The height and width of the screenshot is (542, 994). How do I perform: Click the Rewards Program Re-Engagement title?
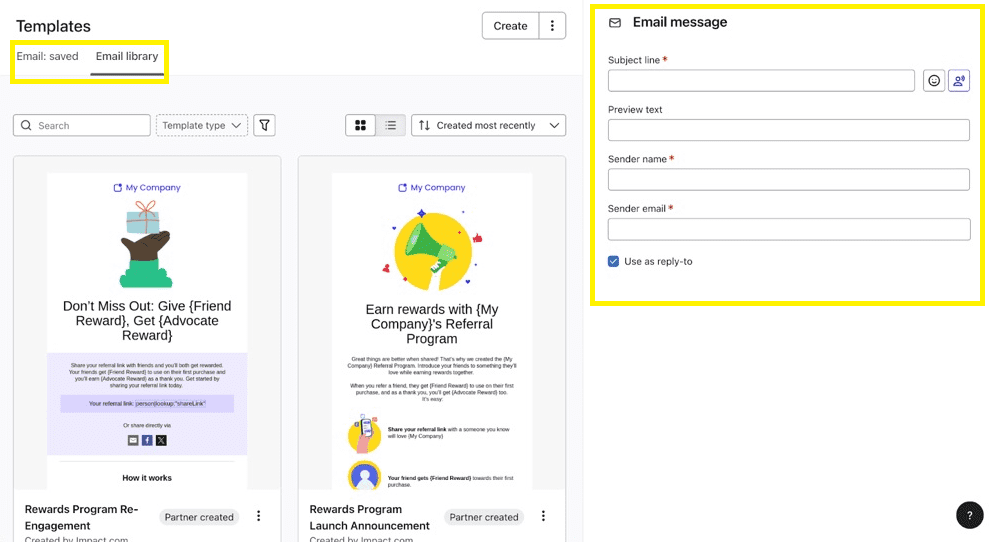click(x=81, y=517)
